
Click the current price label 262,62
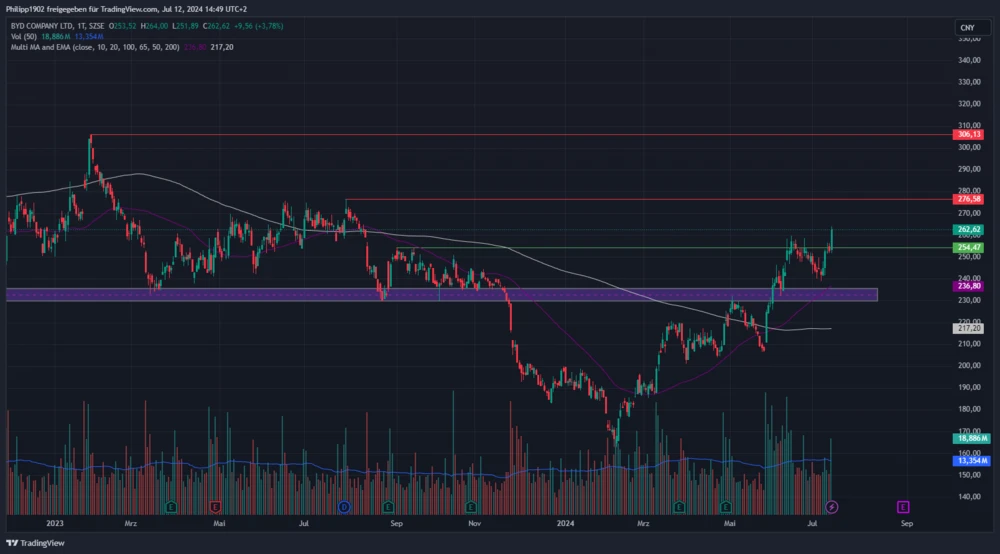968,229
